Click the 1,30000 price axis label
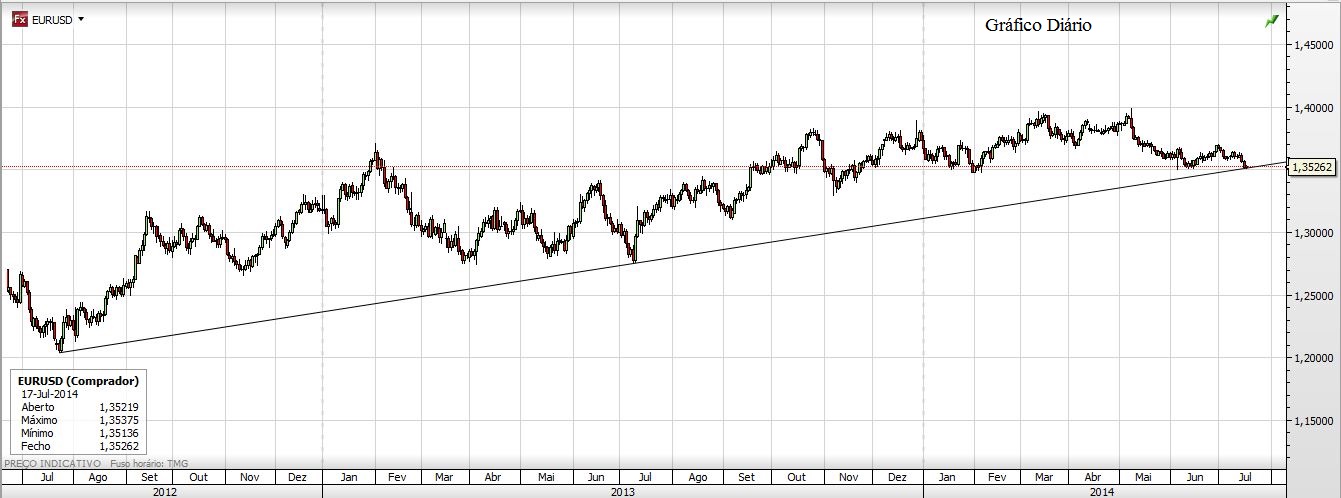The width and height of the screenshot is (1341, 498). pyautogui.click(x=1313, y=233)
